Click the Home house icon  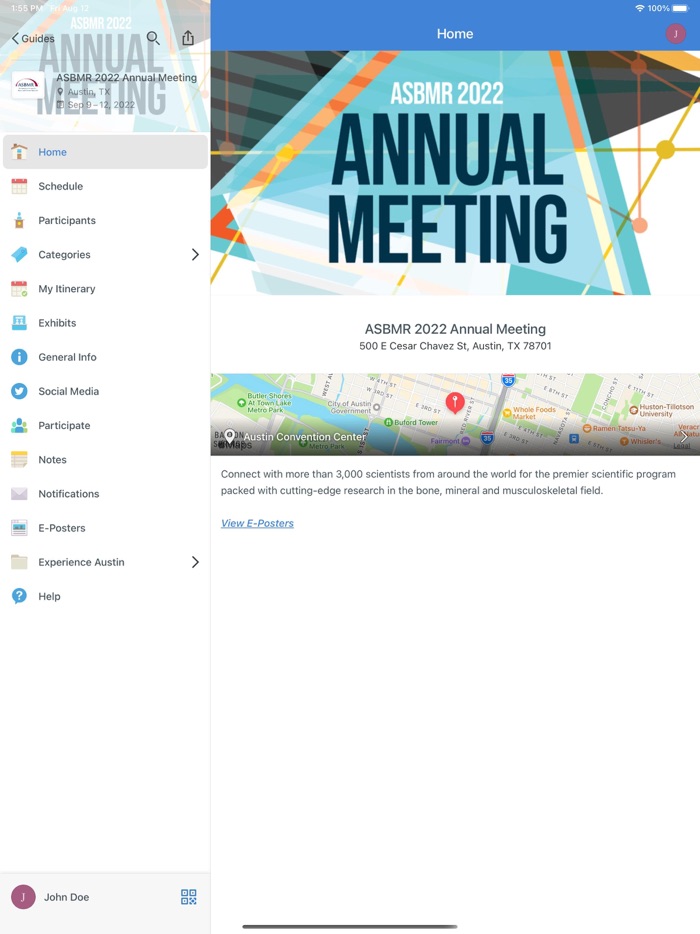coord(19,152)
